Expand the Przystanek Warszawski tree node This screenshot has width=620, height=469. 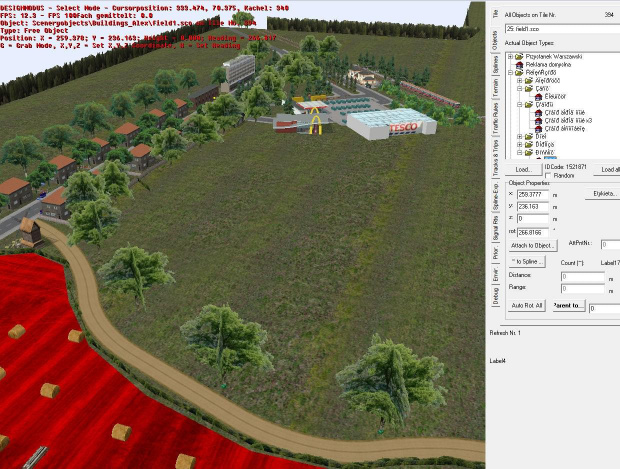click(x=510, y=57)
